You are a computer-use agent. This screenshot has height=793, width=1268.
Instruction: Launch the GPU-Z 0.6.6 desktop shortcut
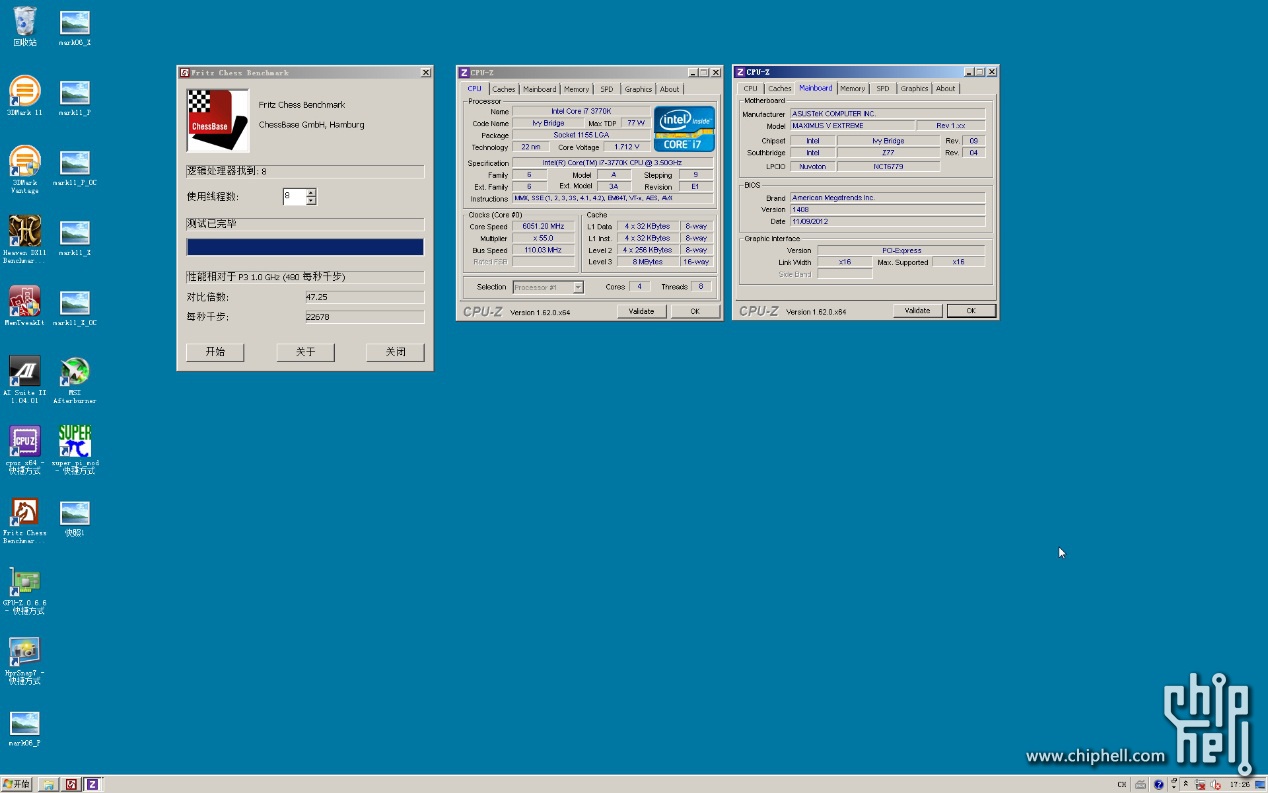[x=25, y=590]
